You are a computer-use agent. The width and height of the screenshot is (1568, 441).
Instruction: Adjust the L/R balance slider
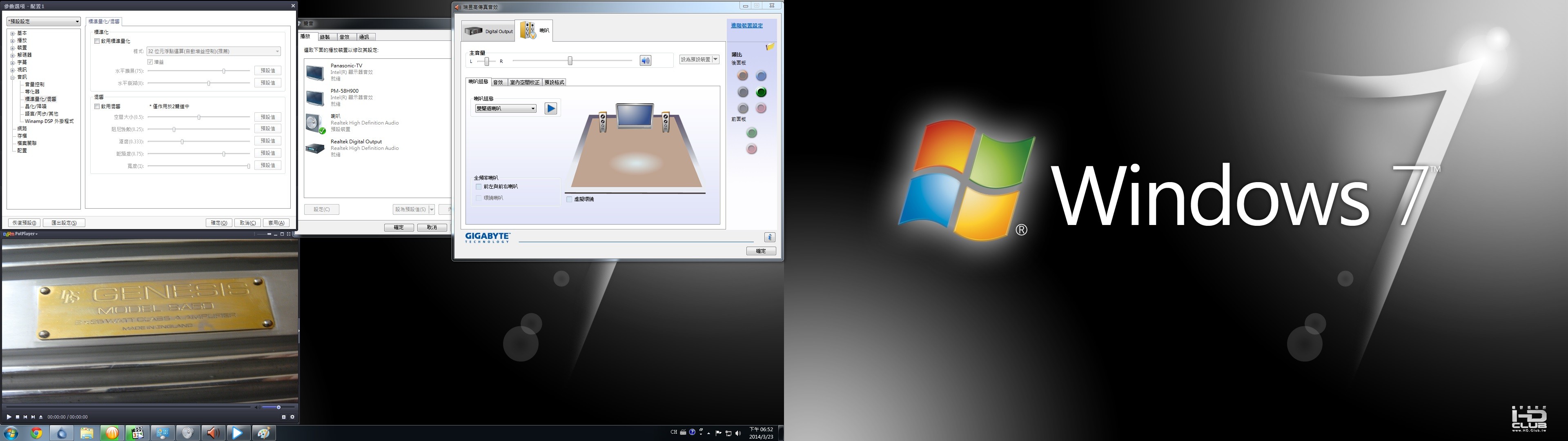tap(486, 61)
